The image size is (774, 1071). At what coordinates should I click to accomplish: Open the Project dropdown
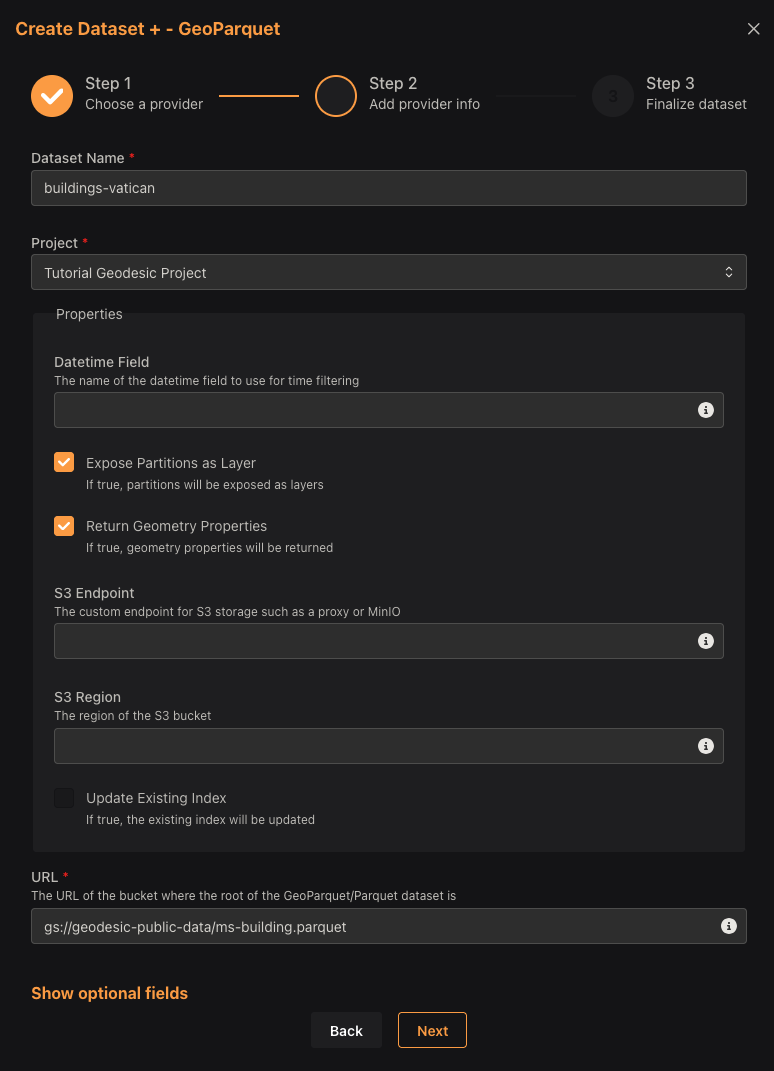pyautogui.click(x=389, y=273)
